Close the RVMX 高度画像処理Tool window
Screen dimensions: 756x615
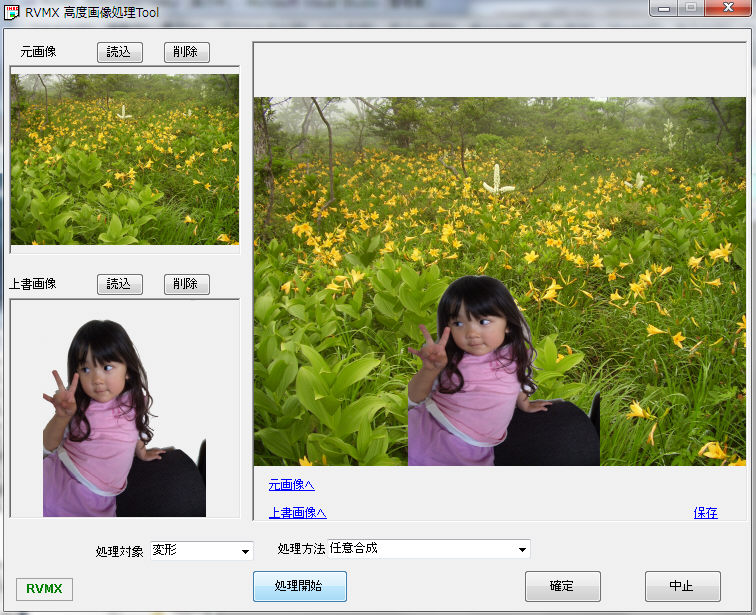[727, 8]
